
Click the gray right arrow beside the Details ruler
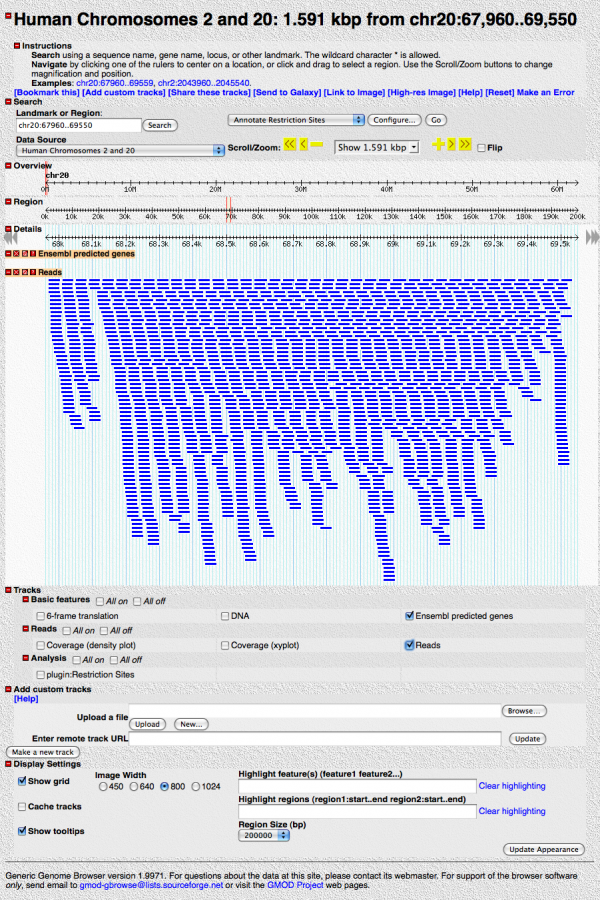click(592, 236)
